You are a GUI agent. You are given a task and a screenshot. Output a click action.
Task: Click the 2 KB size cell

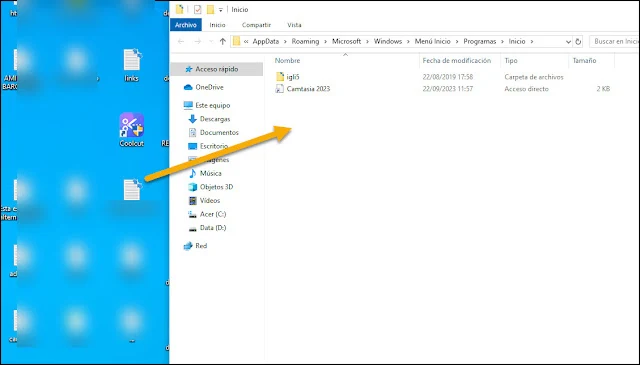tap(603, 89)
